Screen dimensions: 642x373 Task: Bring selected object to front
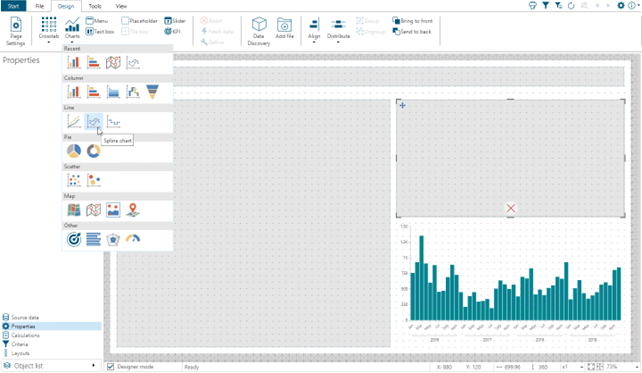[412, 20]
